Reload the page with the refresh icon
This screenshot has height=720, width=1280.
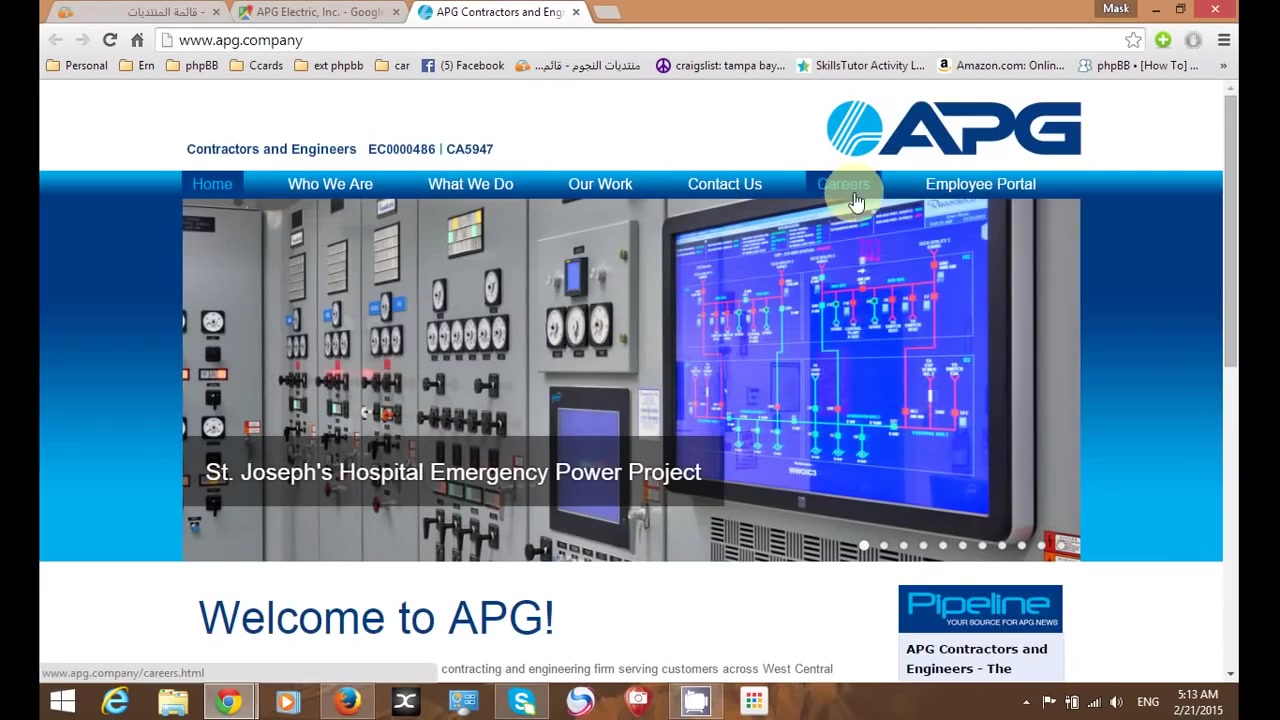[110, 40]
